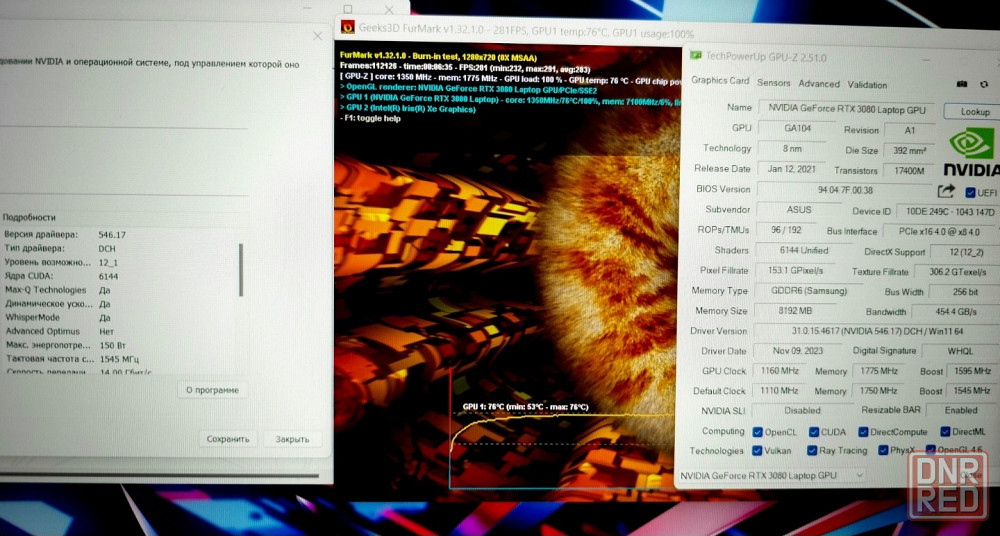The height and width of the screenshot is (536, 1000).
Task: Toggle the PhysX checkbox
Action: pyautogui.click(x=883, y=450)
